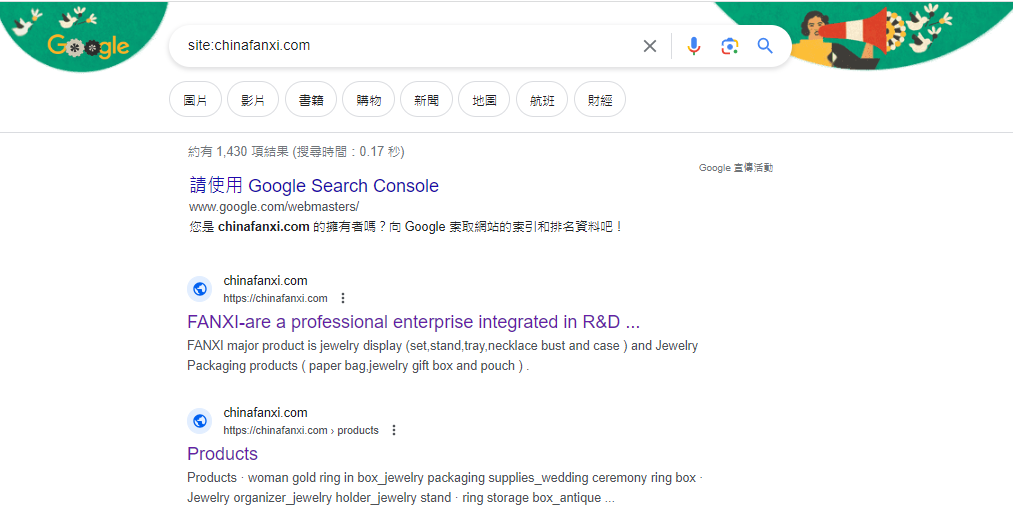1013x522 pixels.
Task: Open three-dot menu beside chinafanxi.com › products
Action: pos(394,430)
